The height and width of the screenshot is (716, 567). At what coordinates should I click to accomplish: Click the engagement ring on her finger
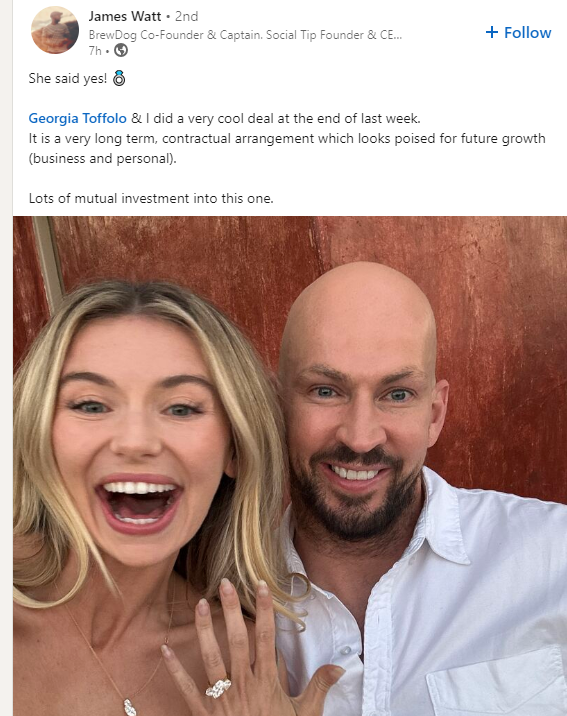(x=218, y=688)
